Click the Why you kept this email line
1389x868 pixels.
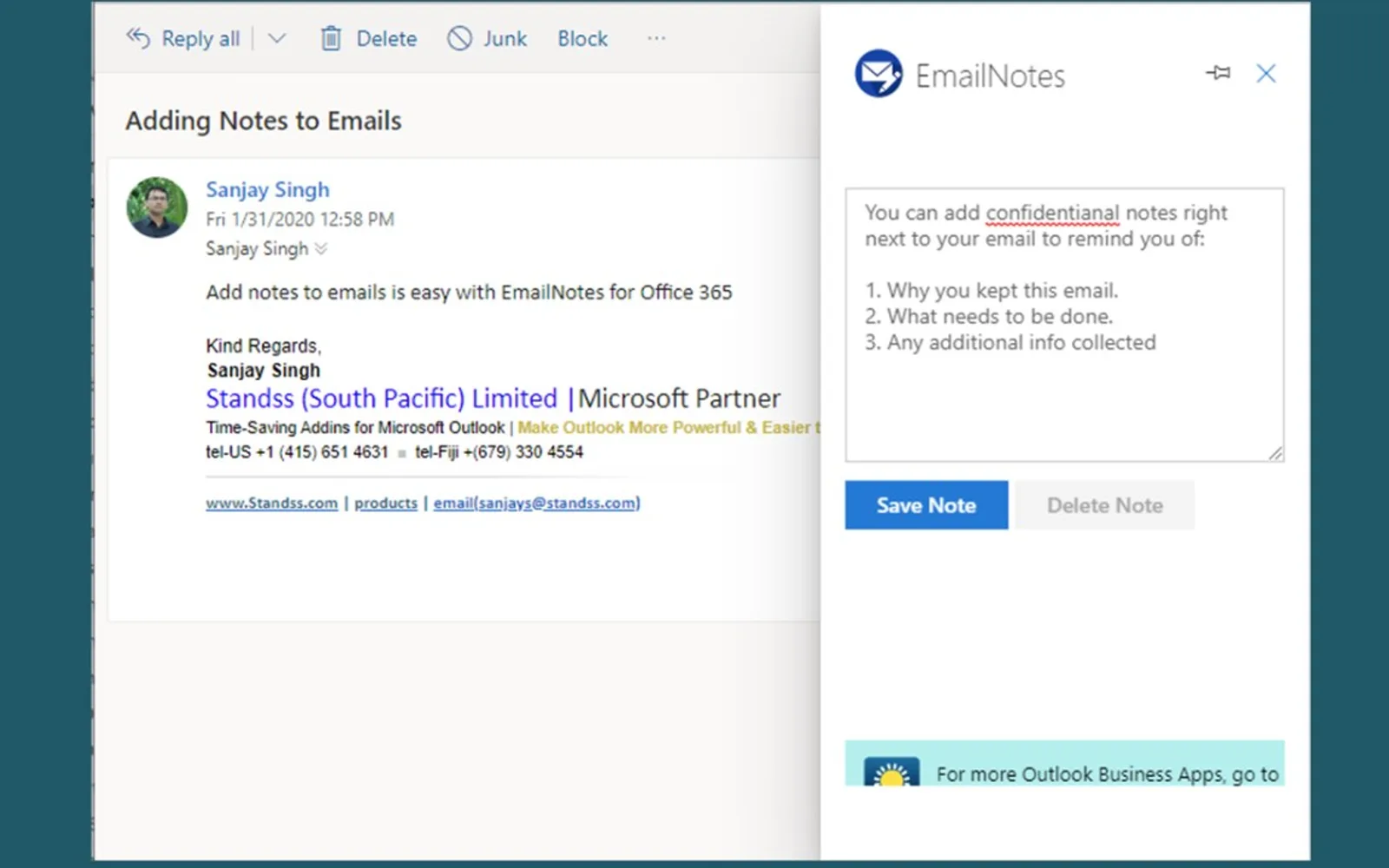991,290
